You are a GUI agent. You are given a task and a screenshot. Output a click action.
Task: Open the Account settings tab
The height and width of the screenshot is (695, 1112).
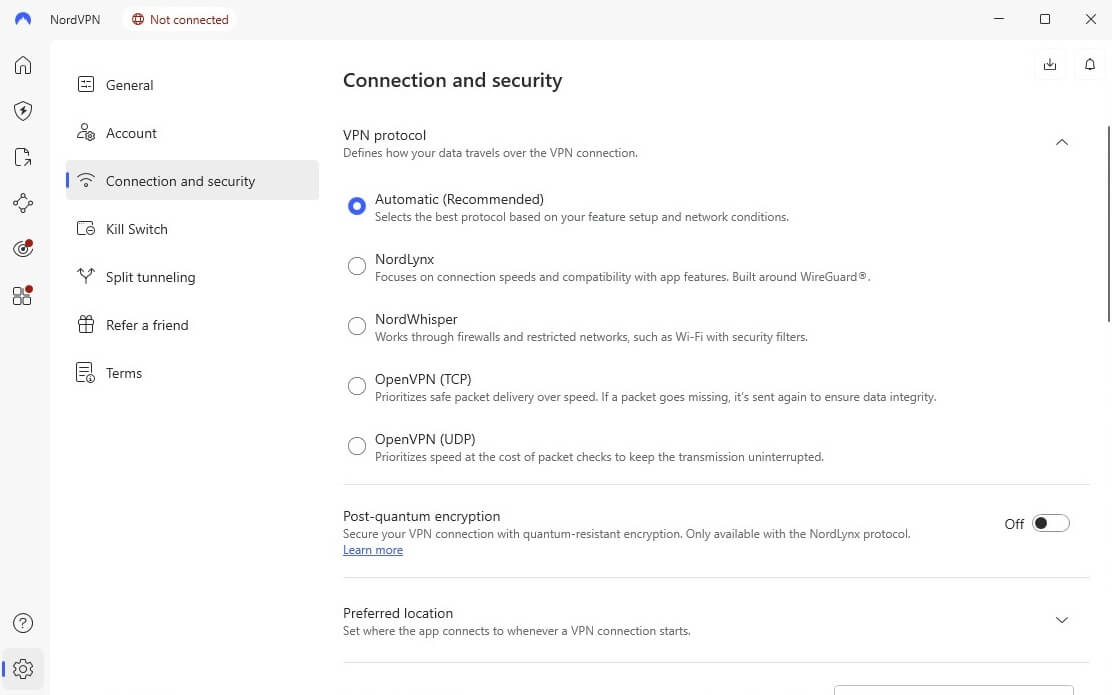[192, 133]
